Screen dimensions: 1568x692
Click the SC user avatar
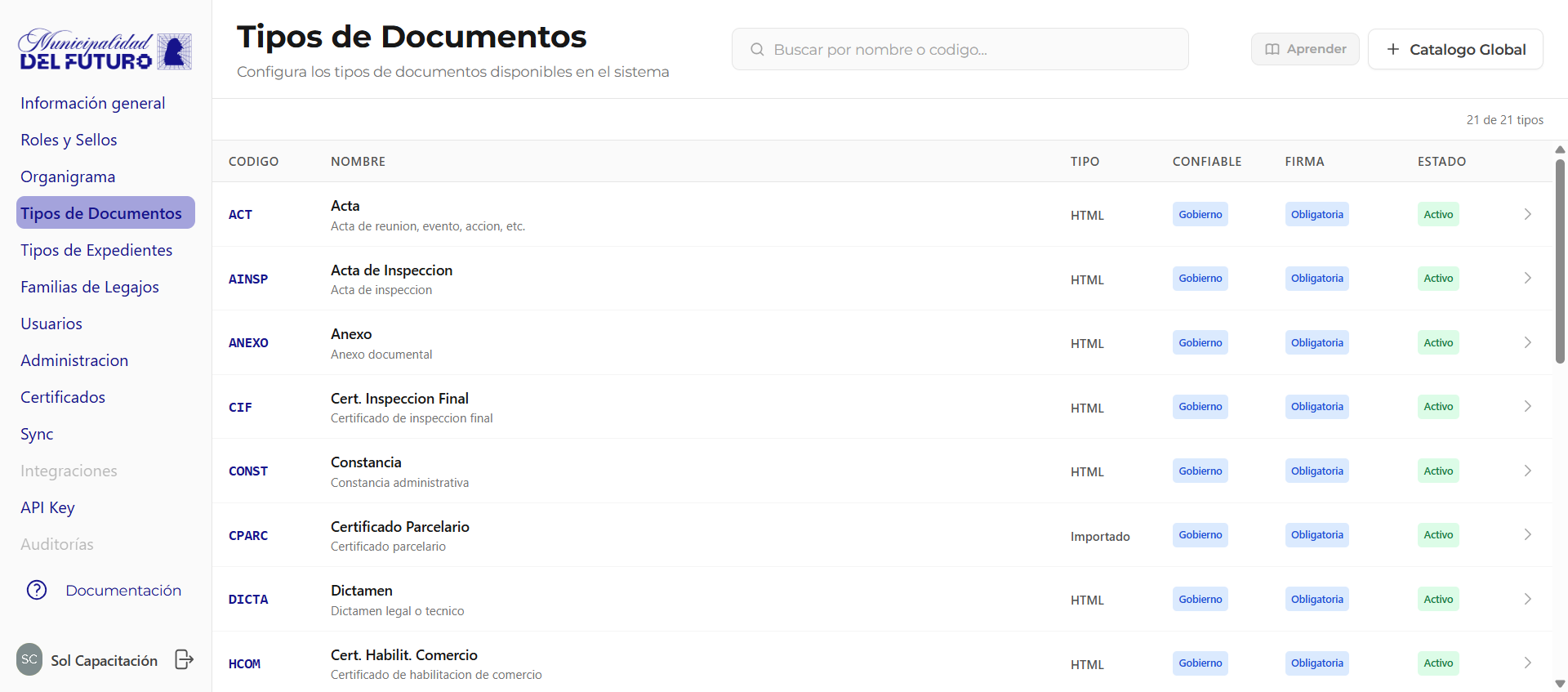point(29,659)
